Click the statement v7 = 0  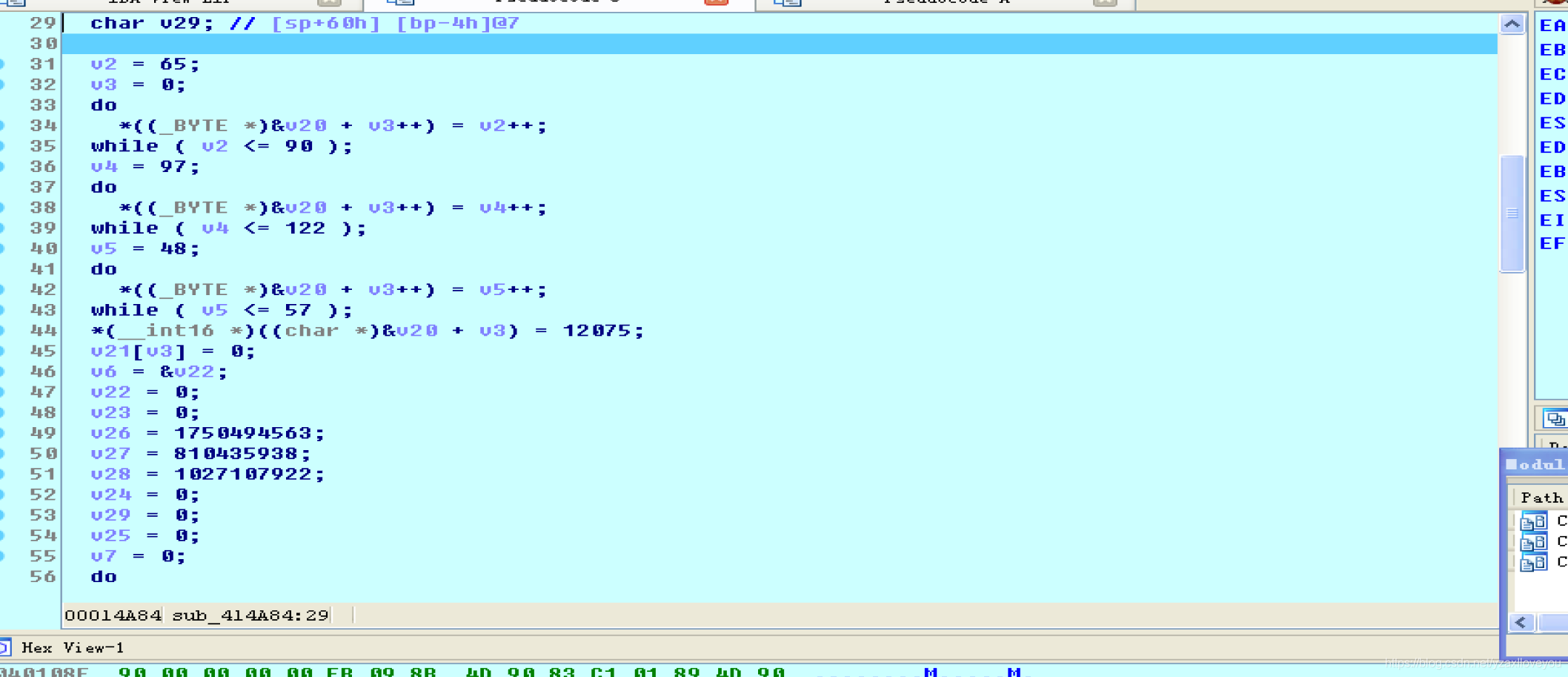coord(138,556)
